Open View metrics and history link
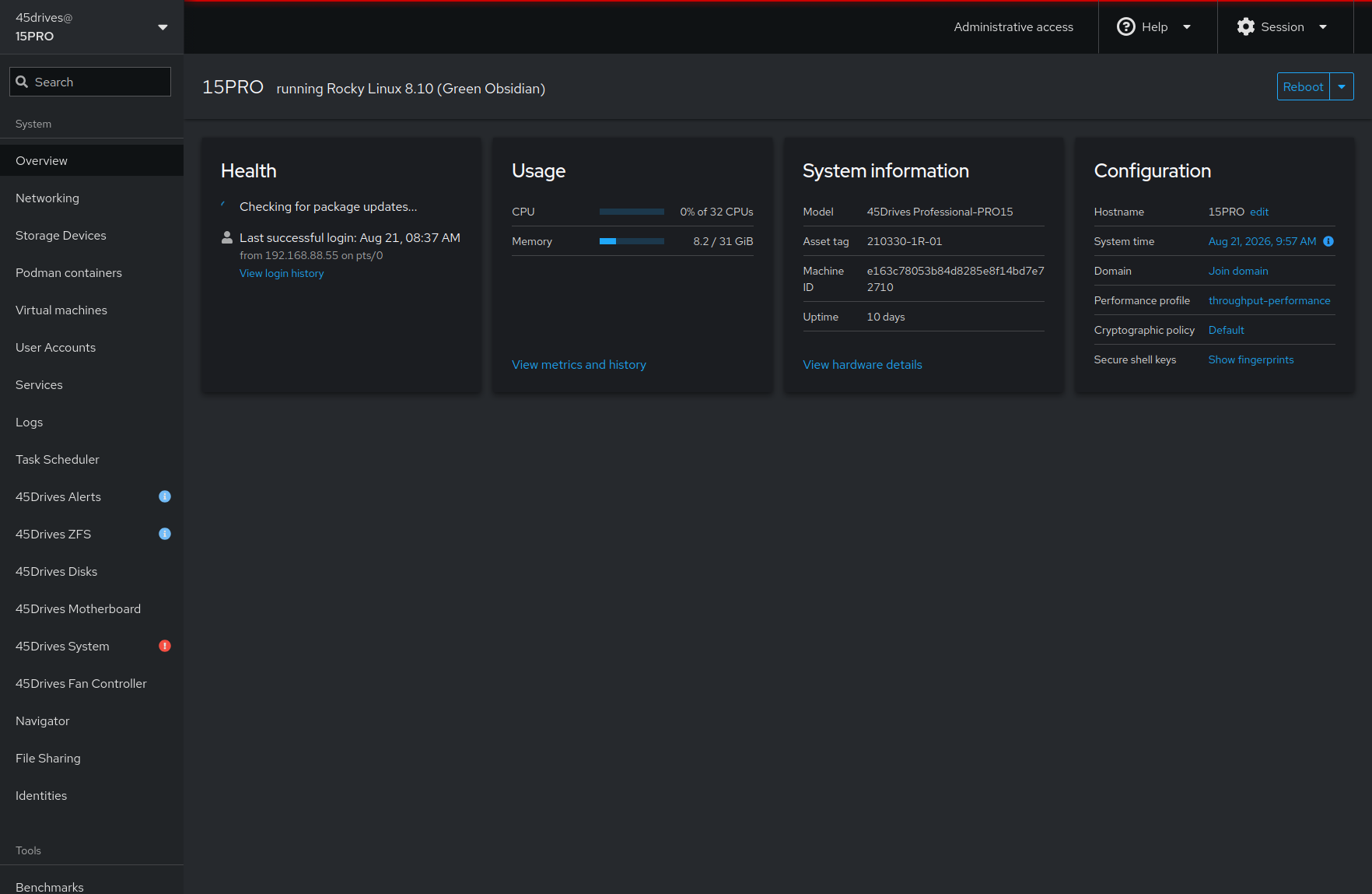The height and width of the screenshot is (894, 1372). coord(579,364)
